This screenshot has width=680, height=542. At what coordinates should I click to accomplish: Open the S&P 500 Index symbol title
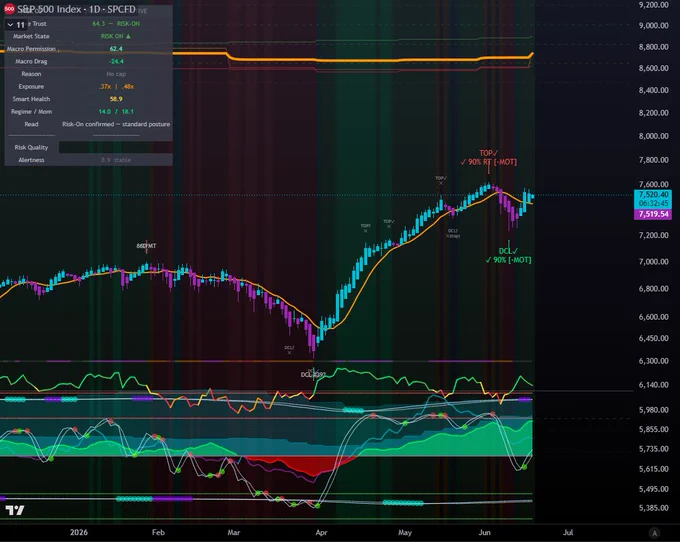tap(76, 9)
